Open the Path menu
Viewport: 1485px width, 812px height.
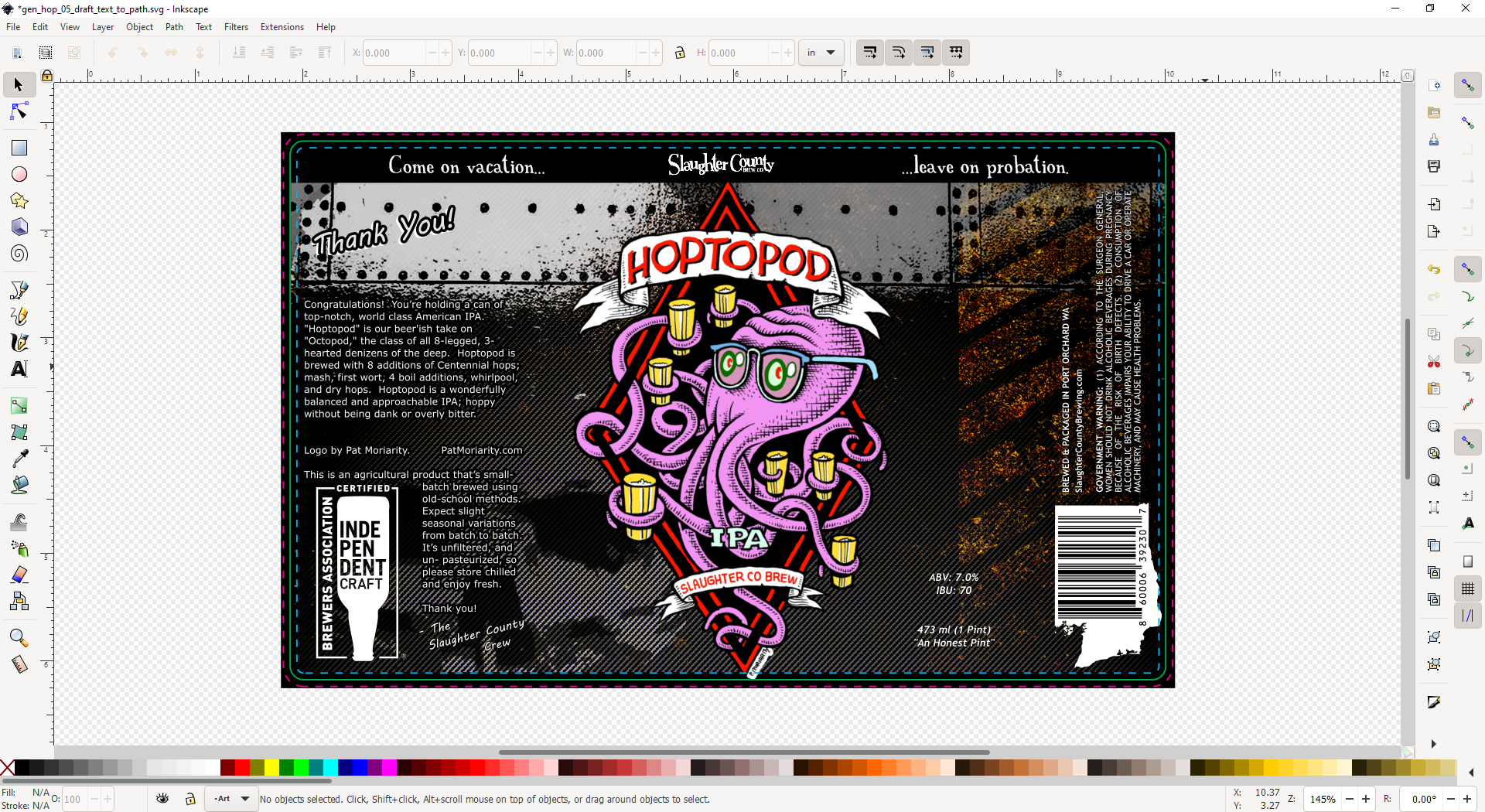coord(175,27)
